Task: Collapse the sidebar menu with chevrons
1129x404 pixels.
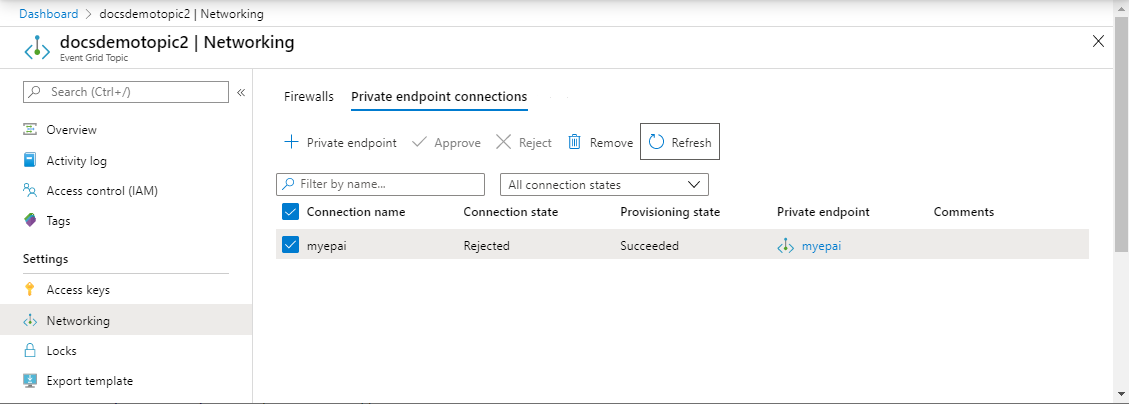Action: pos(241,93)
